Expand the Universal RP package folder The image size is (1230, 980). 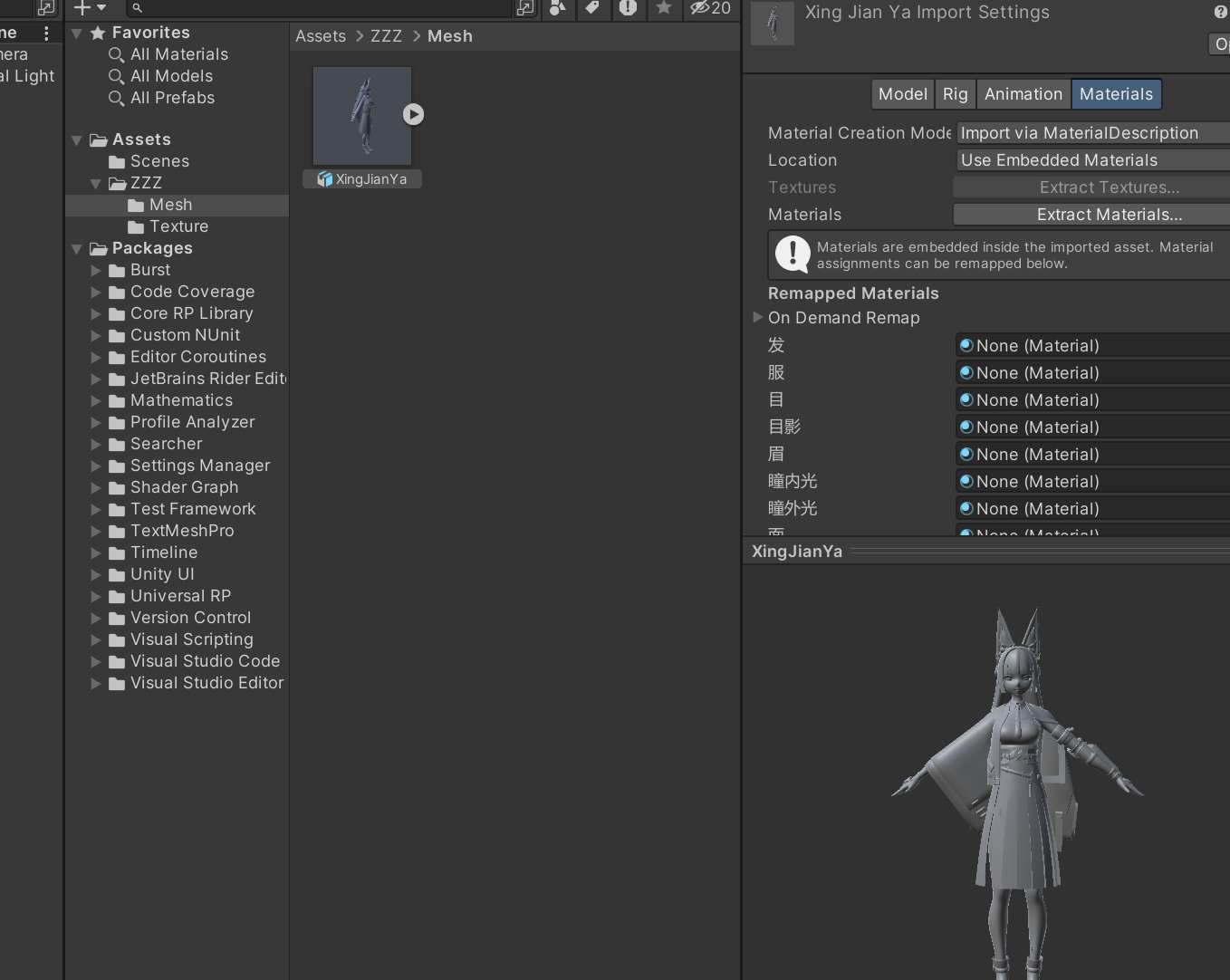96,596
